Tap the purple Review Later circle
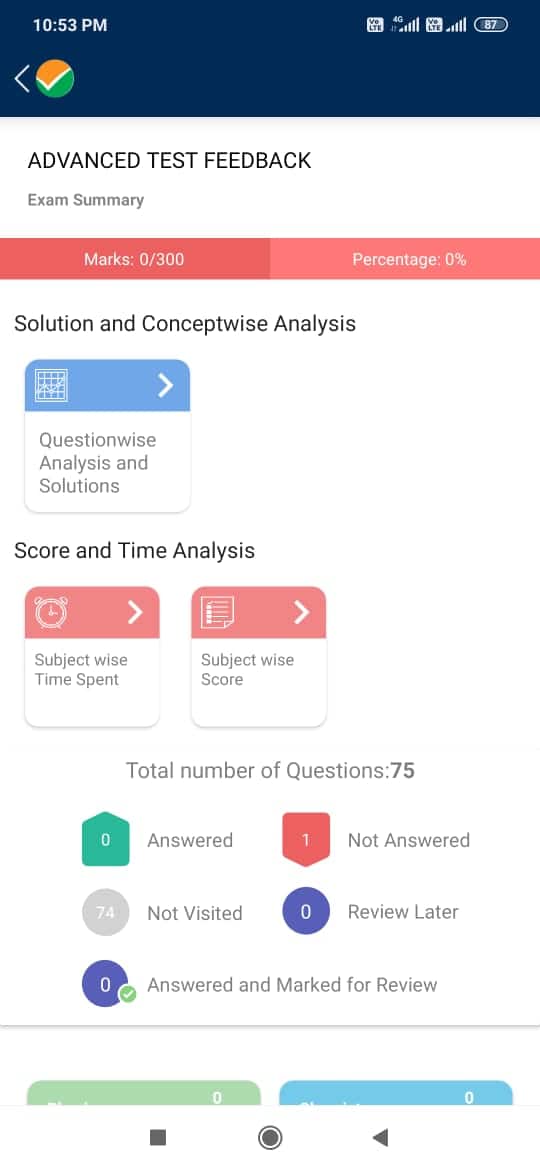540x1170 pixels. click(305, 912)
